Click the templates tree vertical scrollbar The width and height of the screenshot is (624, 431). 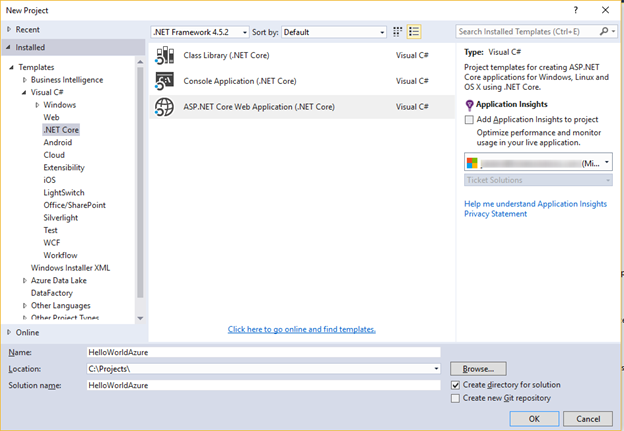[140, 183]
